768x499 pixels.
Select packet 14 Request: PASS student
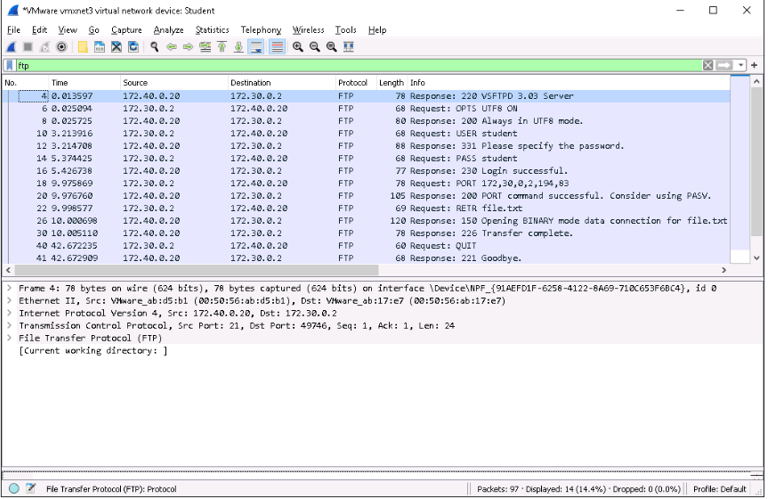coord(366,158)
